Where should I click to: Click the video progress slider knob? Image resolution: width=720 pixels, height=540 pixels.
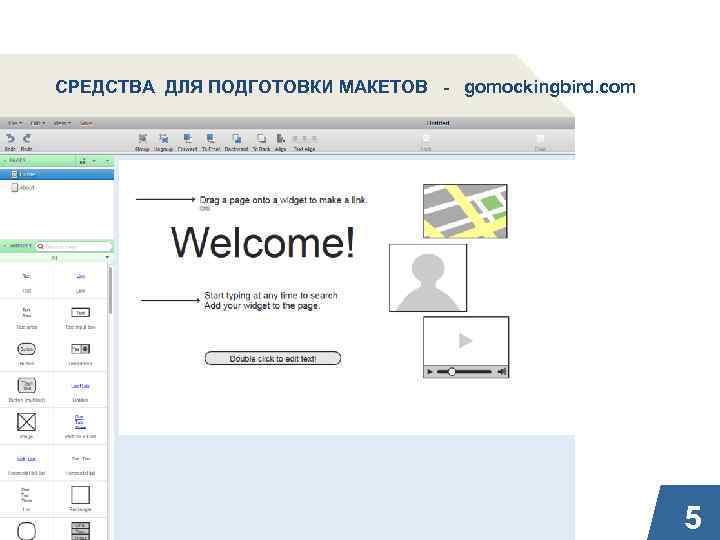click(x=452, y=371)
